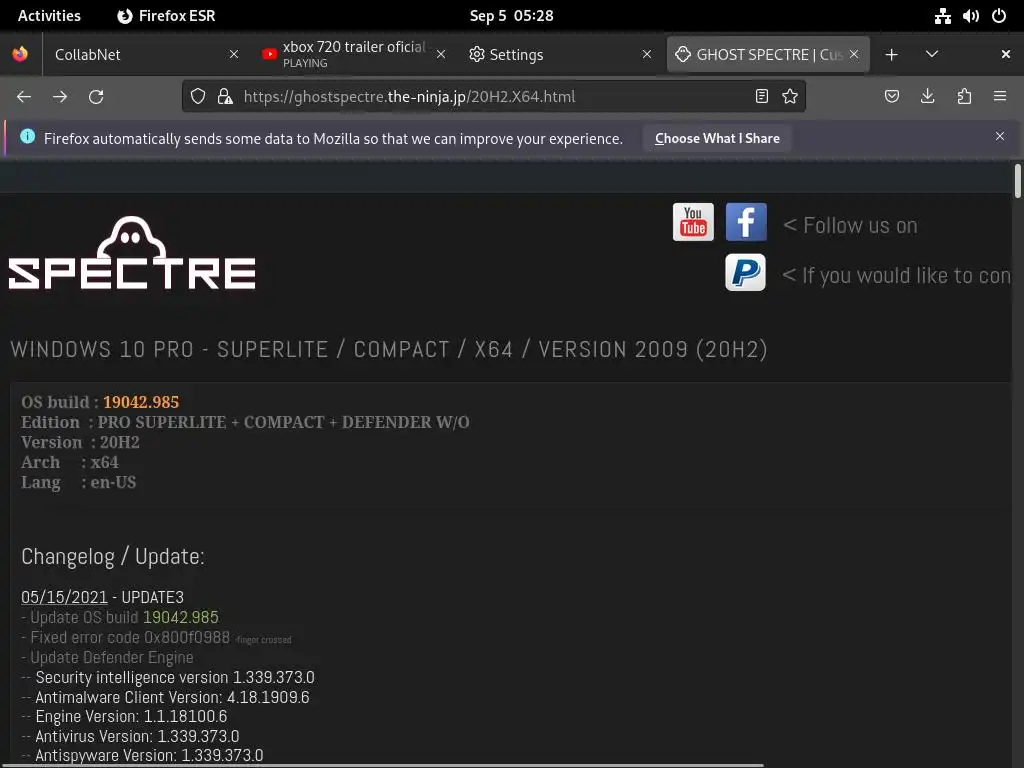Open tracking protection shield icon
The width and height of the screenshot is (1024, 768).
coord(198,97)
